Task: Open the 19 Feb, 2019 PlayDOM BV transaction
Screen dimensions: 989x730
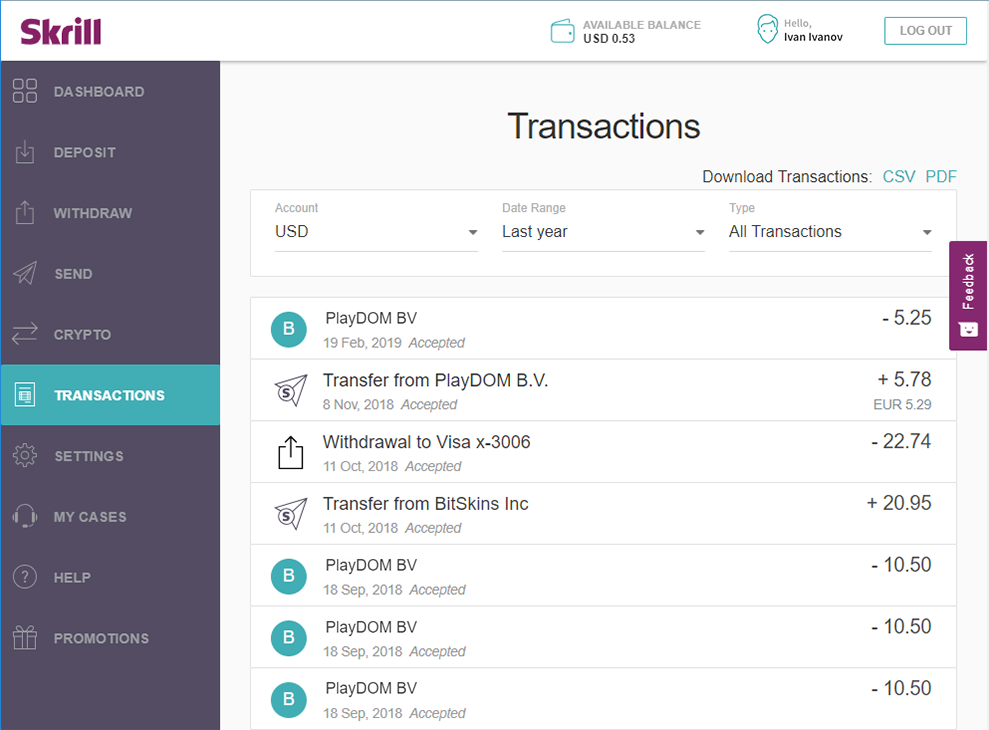Action: coord(603,329)
